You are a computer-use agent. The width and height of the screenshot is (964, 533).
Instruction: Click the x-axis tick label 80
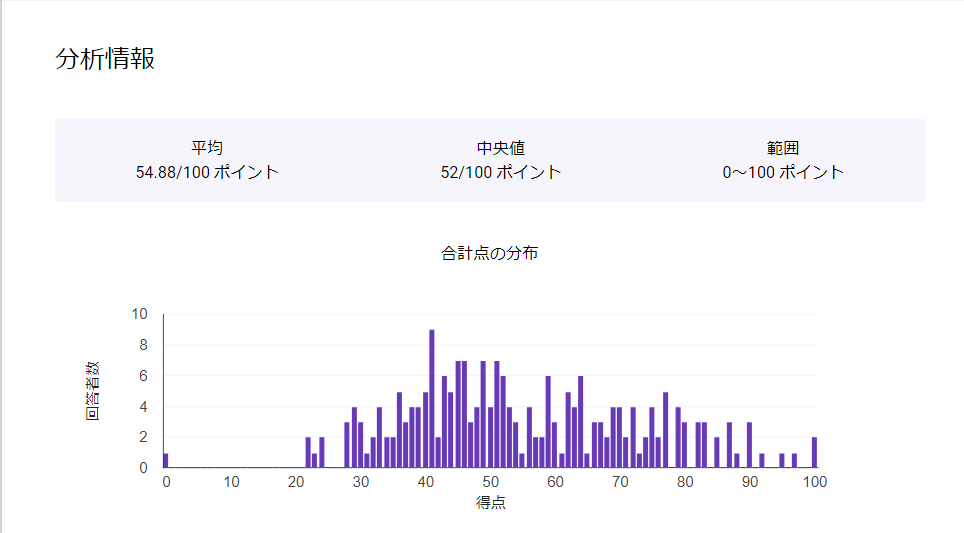[685, 482]
